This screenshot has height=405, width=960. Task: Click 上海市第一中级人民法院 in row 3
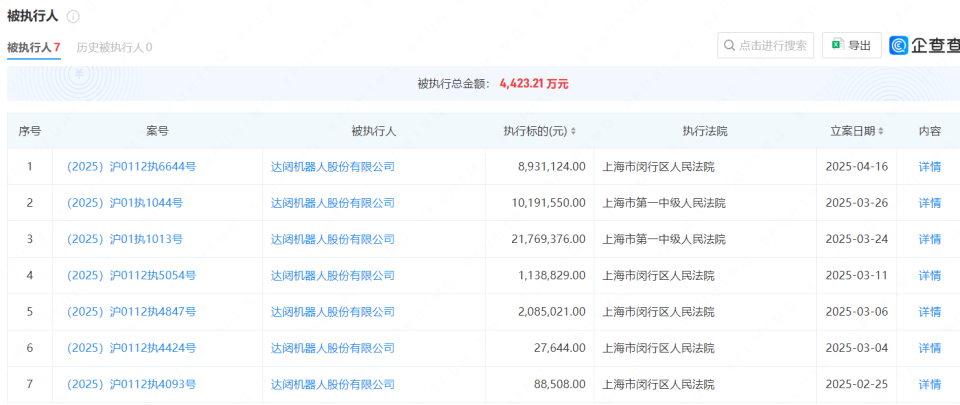(x=664, y=239)
